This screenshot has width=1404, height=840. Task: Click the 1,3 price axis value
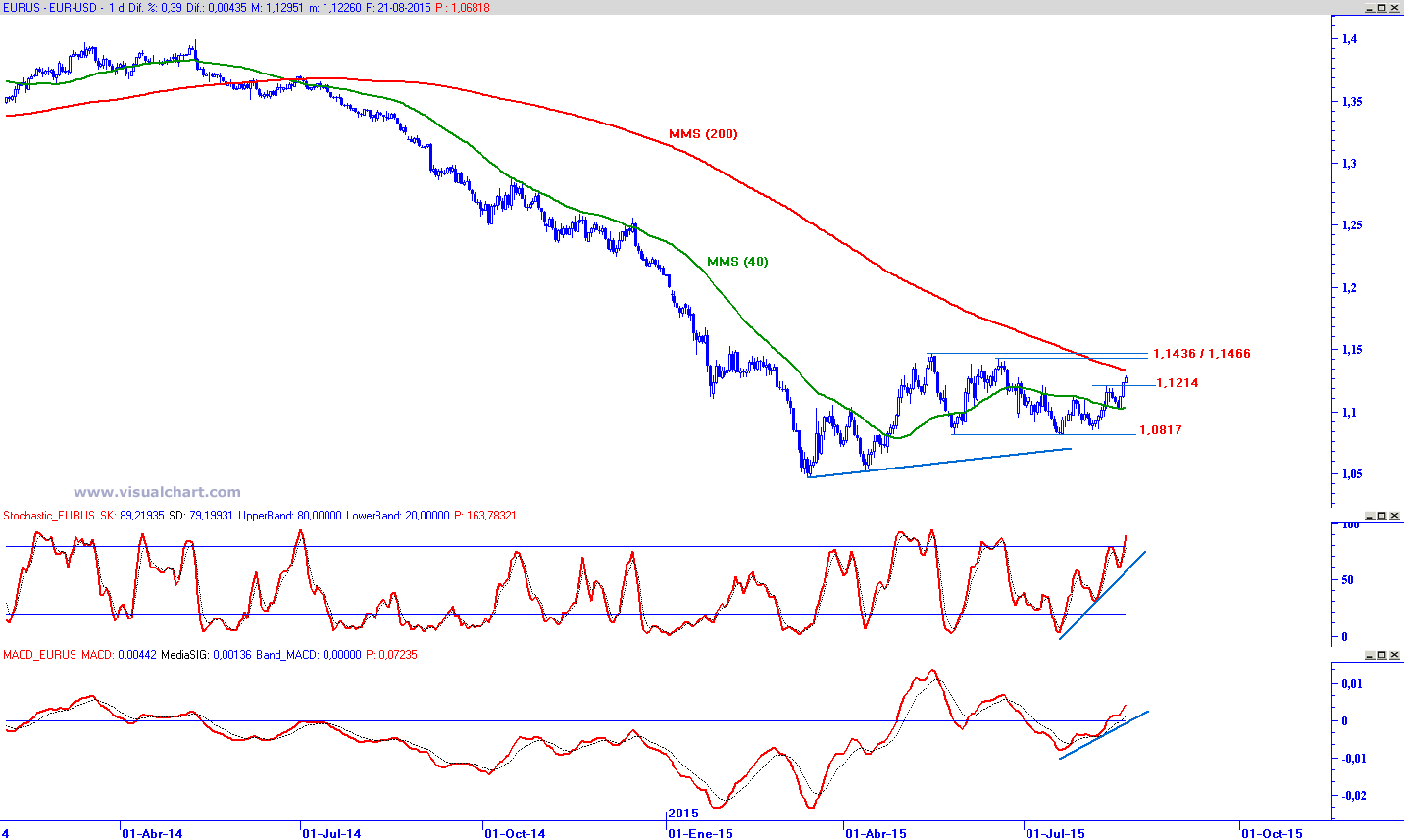(x=1350, y=164)
